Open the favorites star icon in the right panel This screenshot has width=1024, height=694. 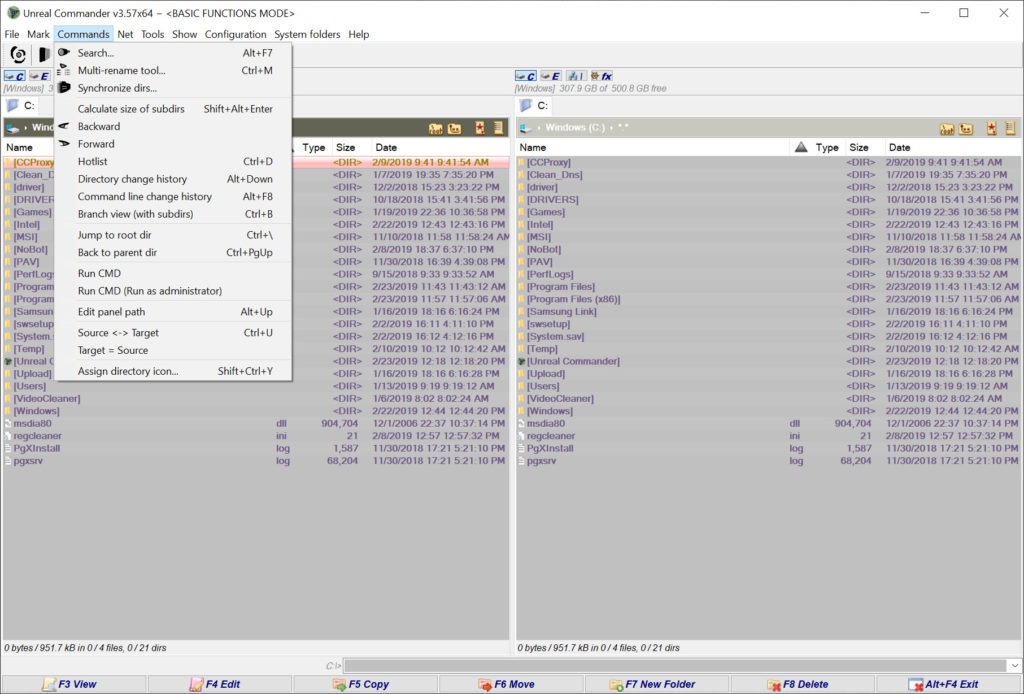(x=991, y=129)
